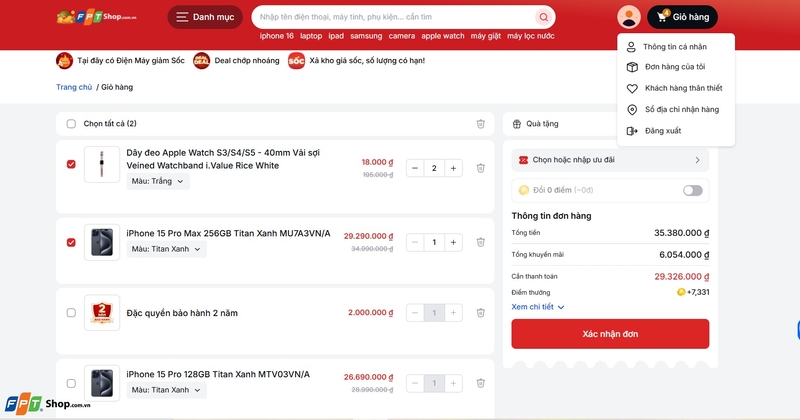The width and height of the screenshot is (800, 420).
Task: Click the Điện Máy giảm Sốc promo icon
Action: pos(64,61)
